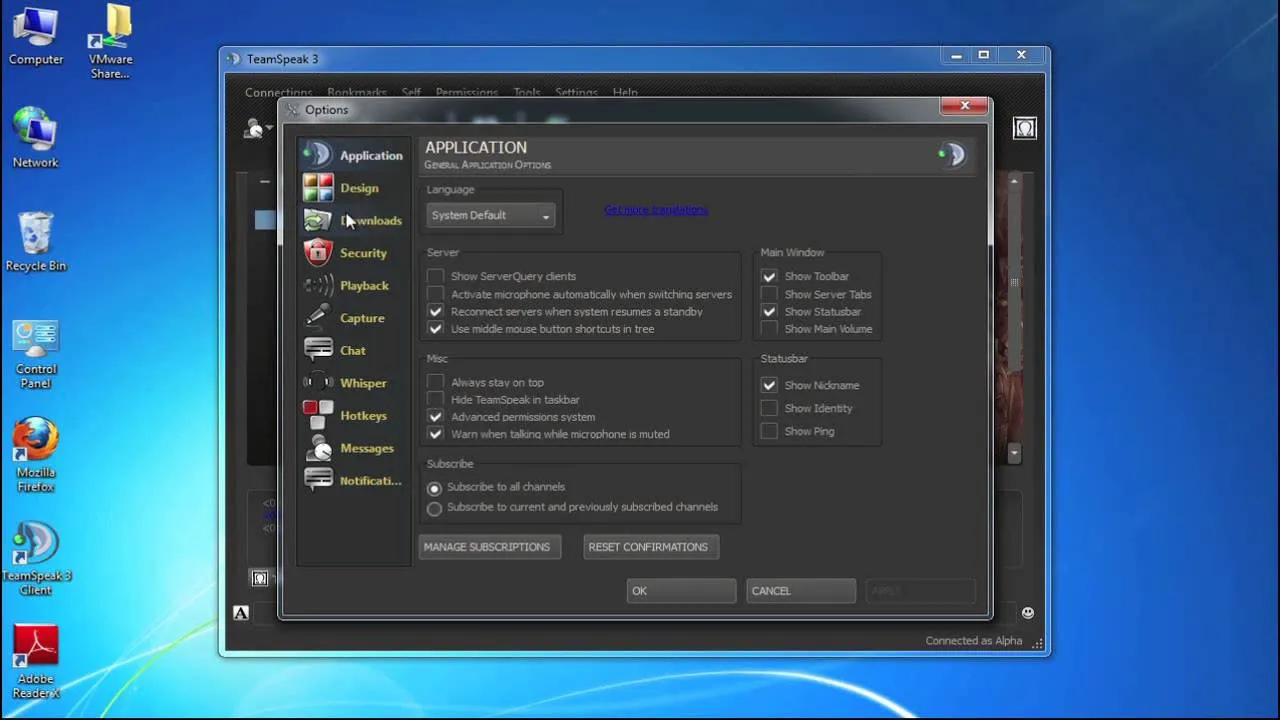Image resolution: width=1280 pixels, height=720 pixels.
Task: Click the small avatar icon above the chat input
Action: [x=260, y=578]
